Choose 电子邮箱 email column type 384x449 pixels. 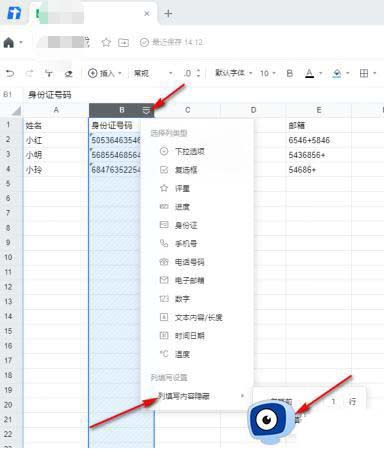click(x=197, y=280)
